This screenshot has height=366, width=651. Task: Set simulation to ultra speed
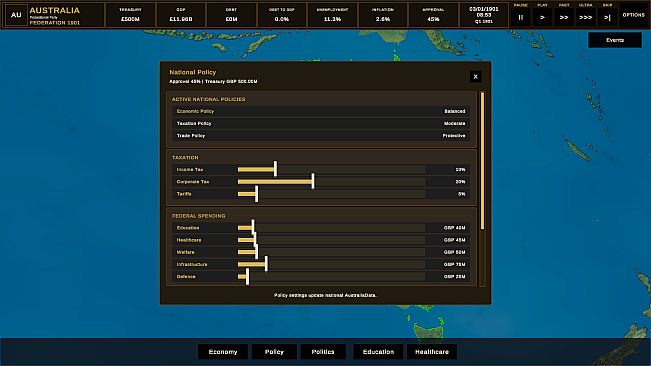click(x=585, y=17)
